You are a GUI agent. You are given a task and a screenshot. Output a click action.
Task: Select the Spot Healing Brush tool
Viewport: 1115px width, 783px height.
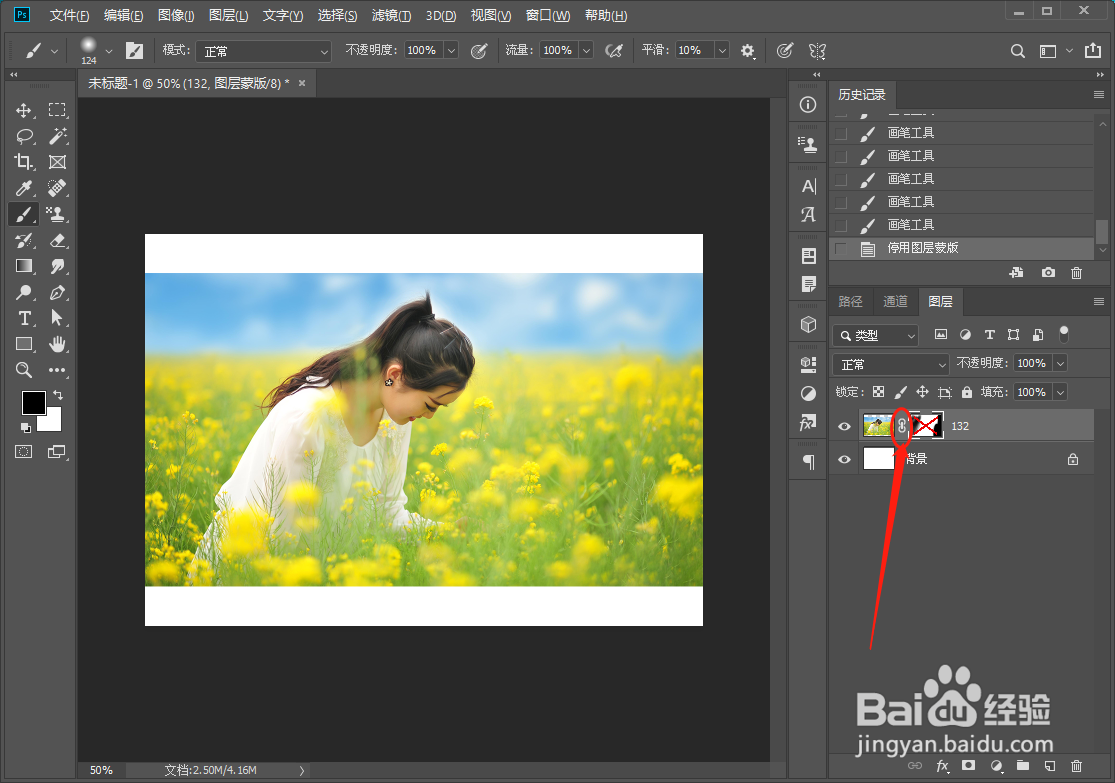click(57, 188)
